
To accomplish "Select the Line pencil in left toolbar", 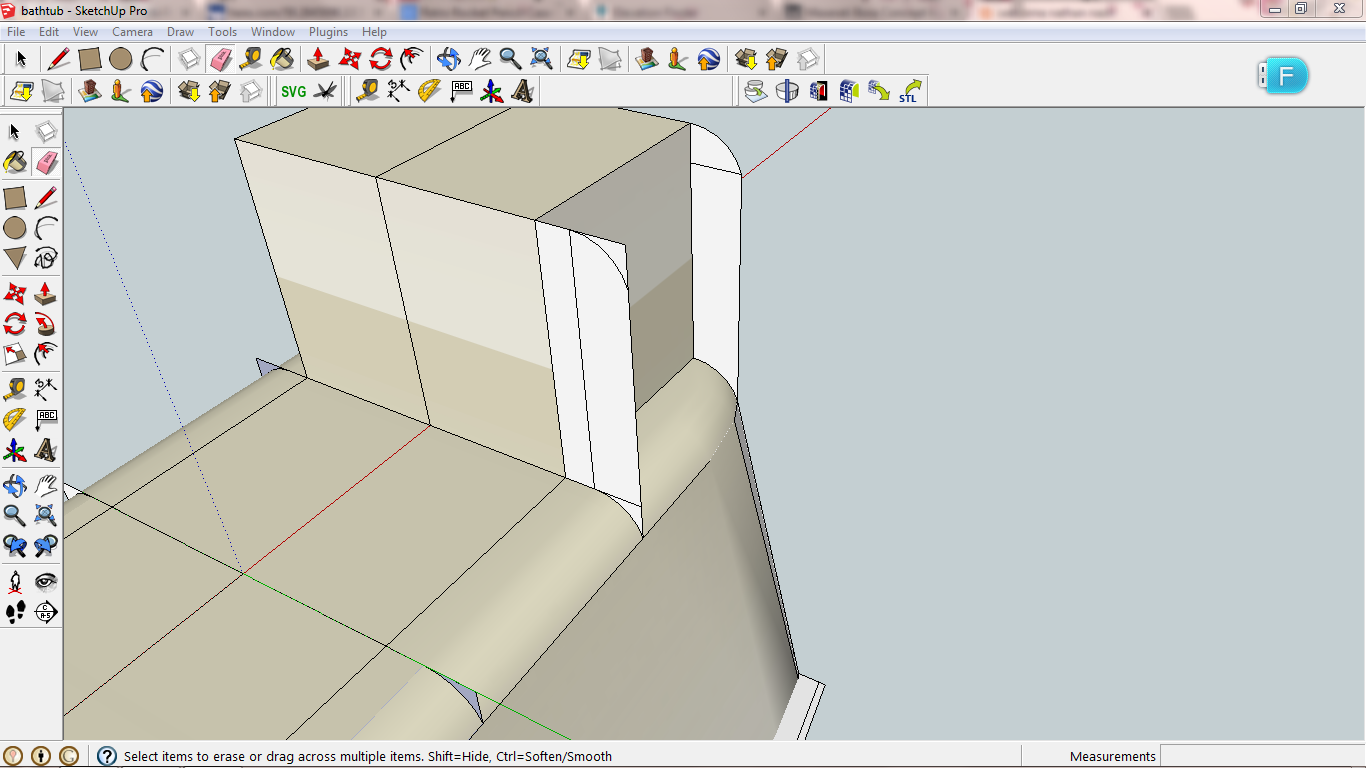I will pos(46,198).
